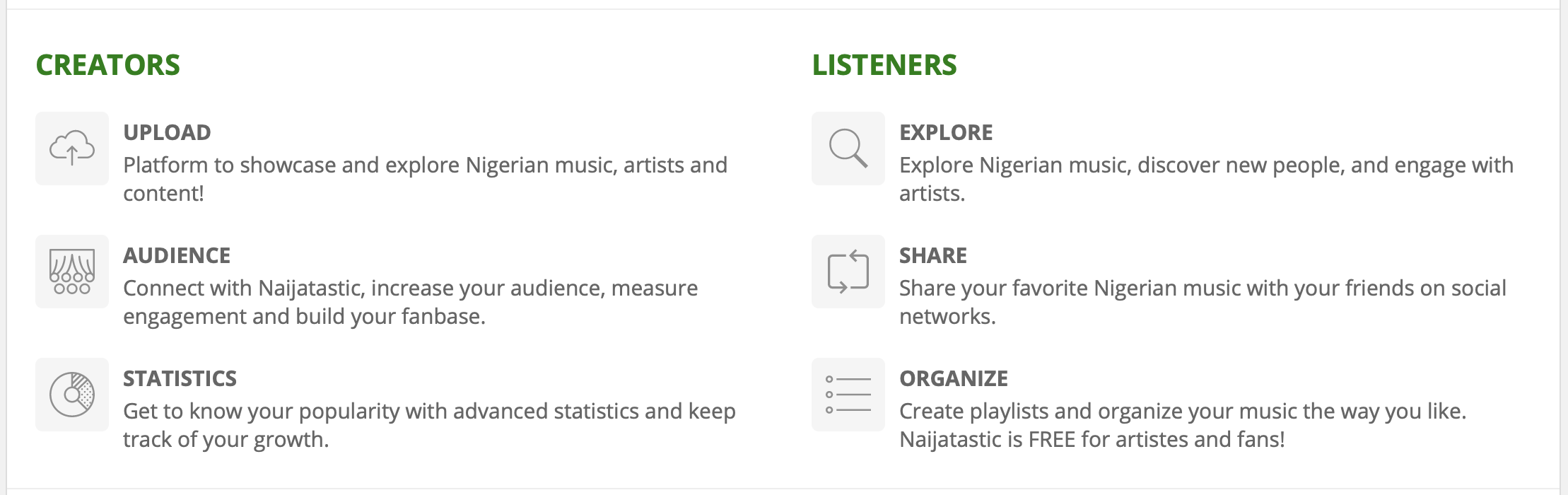Click the LISTENERS section heading

click(x=884, y=65)
